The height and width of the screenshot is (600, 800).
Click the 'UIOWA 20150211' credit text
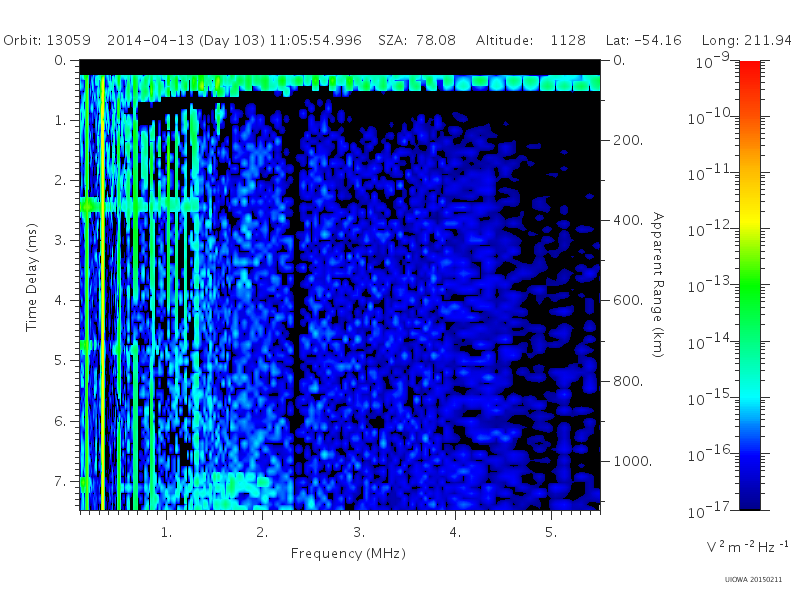tap(753, 580)
